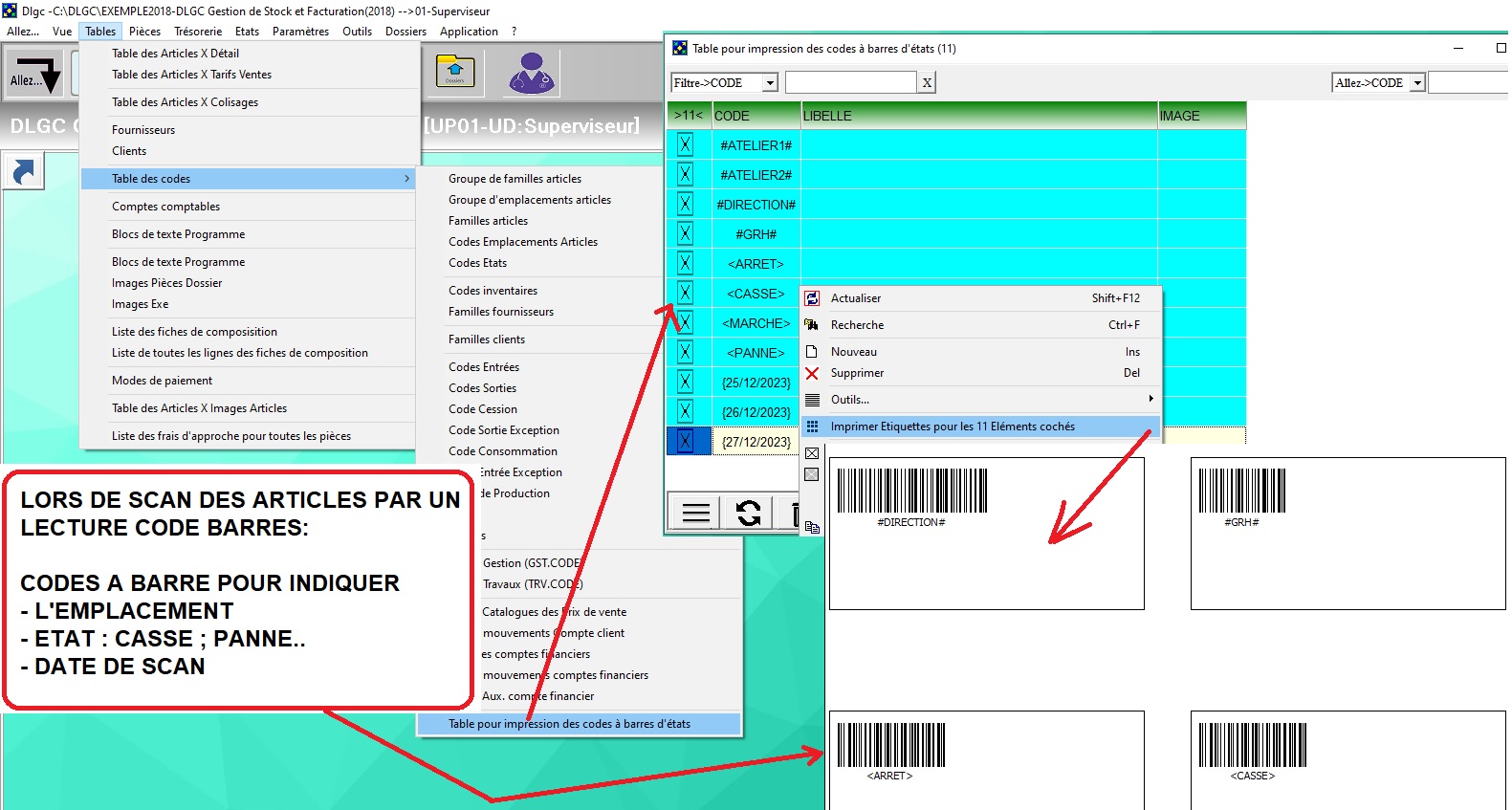Screen dimensions: 1512x810
Task: Open the Tables menu
Action: click(100, 32)
